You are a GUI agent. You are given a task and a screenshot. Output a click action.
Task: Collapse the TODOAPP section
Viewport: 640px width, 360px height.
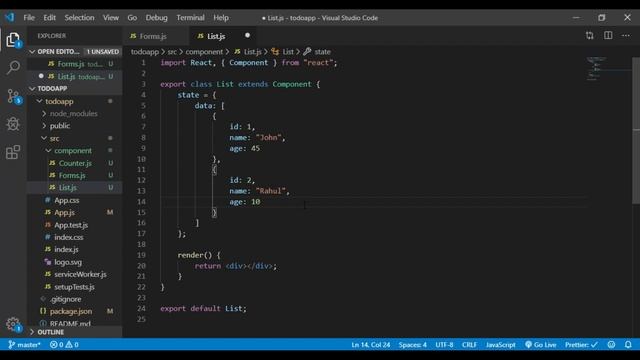pyautogui.click(x=32, y=89)
